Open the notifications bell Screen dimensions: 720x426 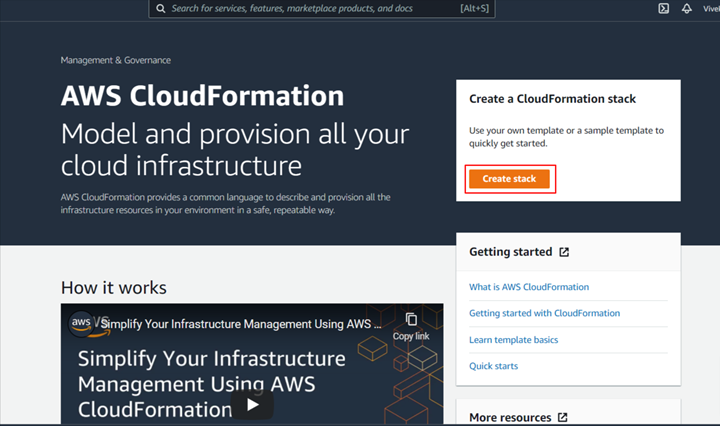pos(687,8)
